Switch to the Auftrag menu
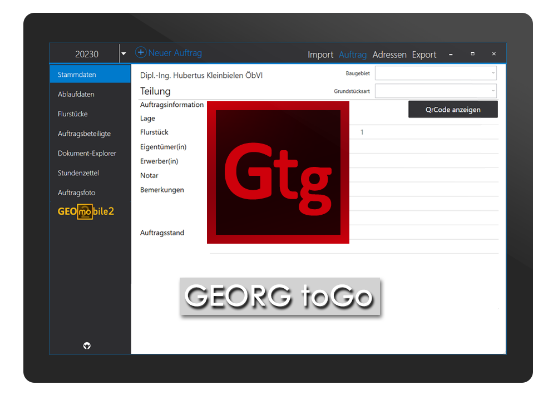This screenshot has width=556, height=400. pos(352,55)
